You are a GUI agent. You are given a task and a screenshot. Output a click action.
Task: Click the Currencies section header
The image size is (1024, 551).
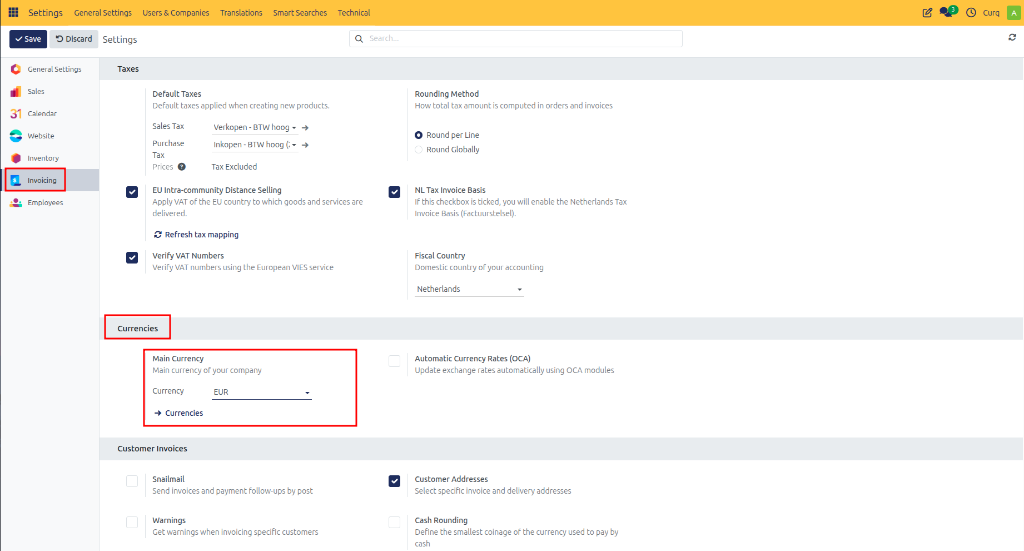(138, 328)
